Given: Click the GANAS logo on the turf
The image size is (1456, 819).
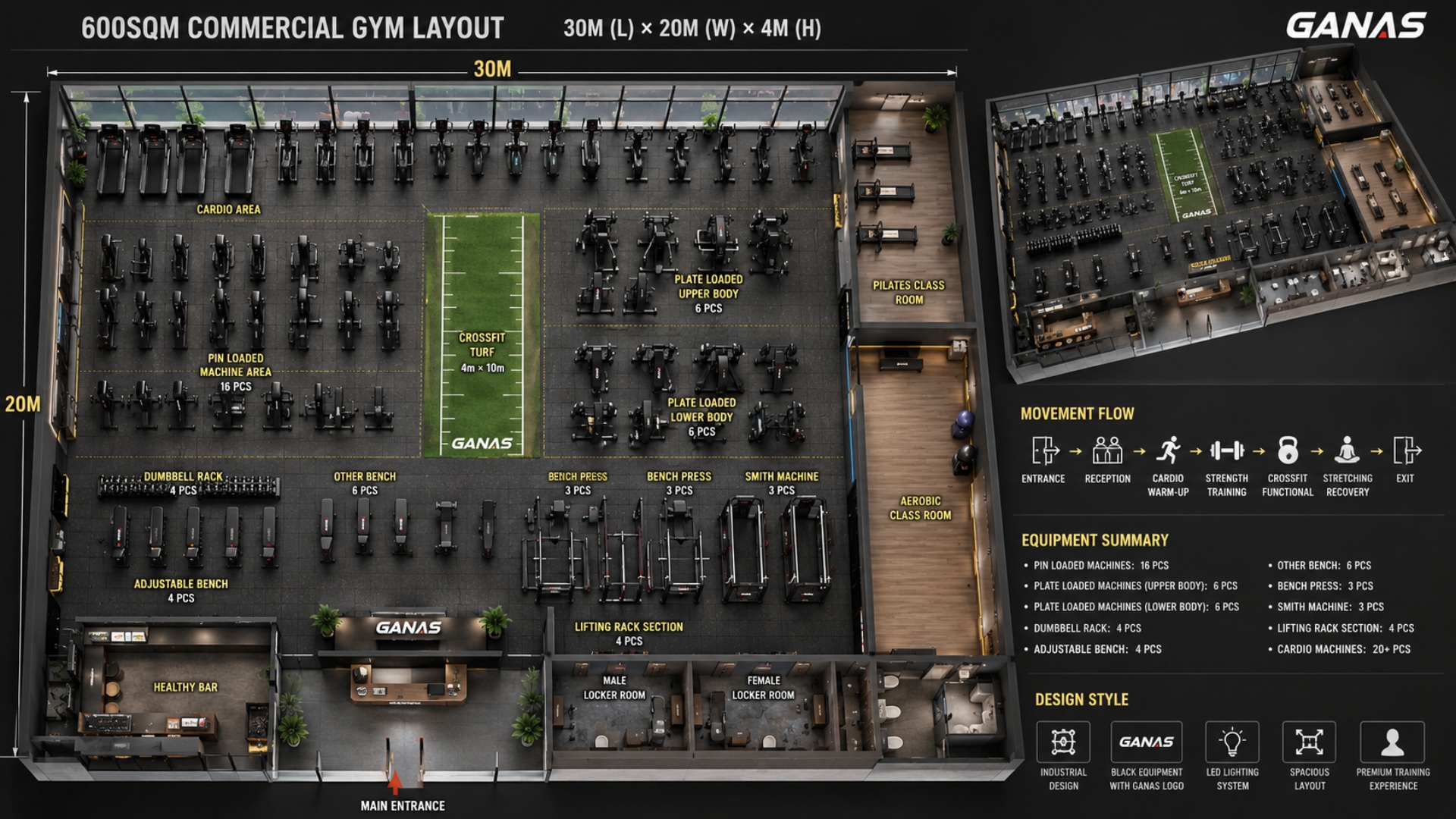Looking at the screenshot, I should (482, 443).
